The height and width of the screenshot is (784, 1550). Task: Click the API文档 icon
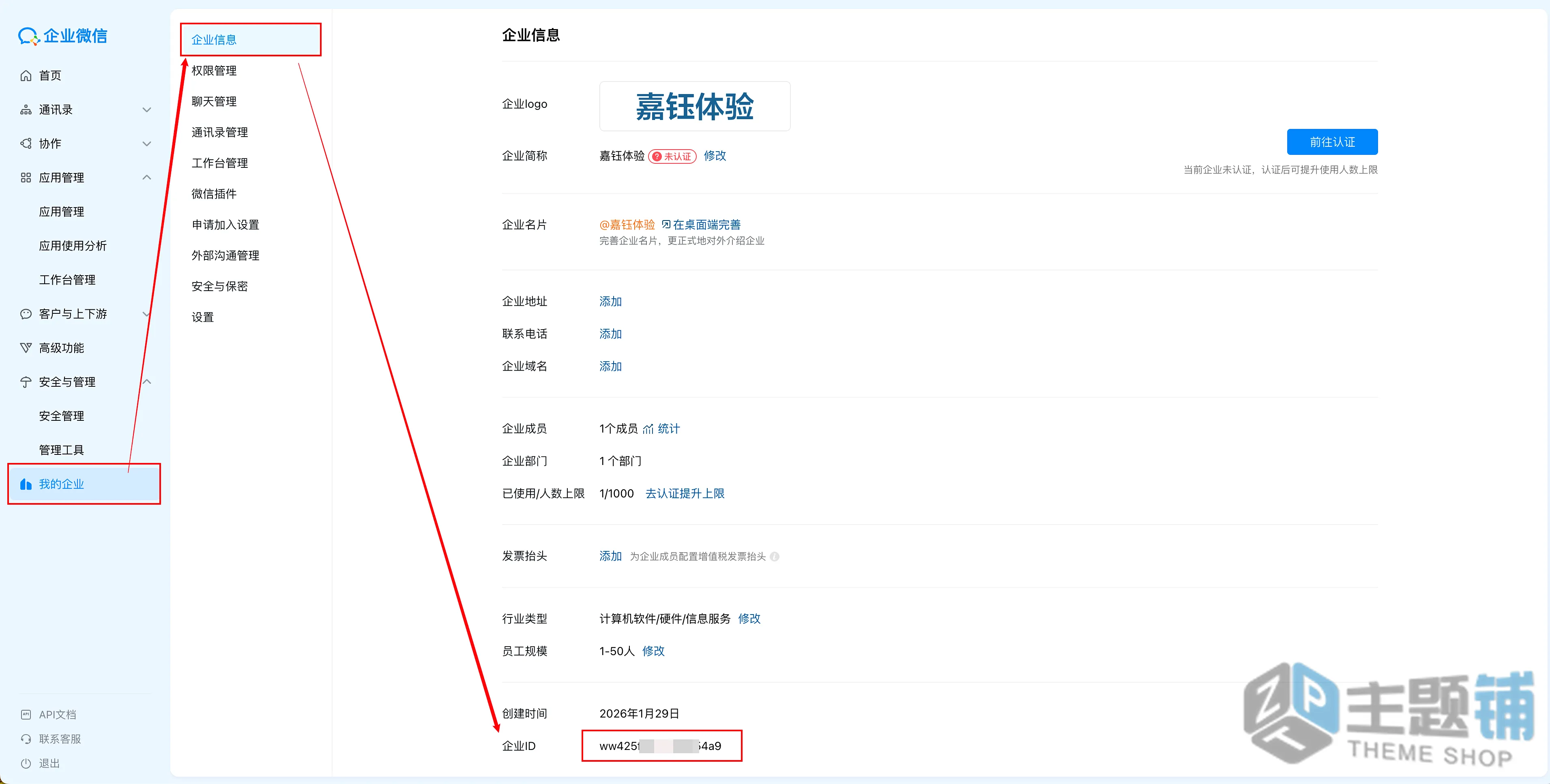point(26,714)
